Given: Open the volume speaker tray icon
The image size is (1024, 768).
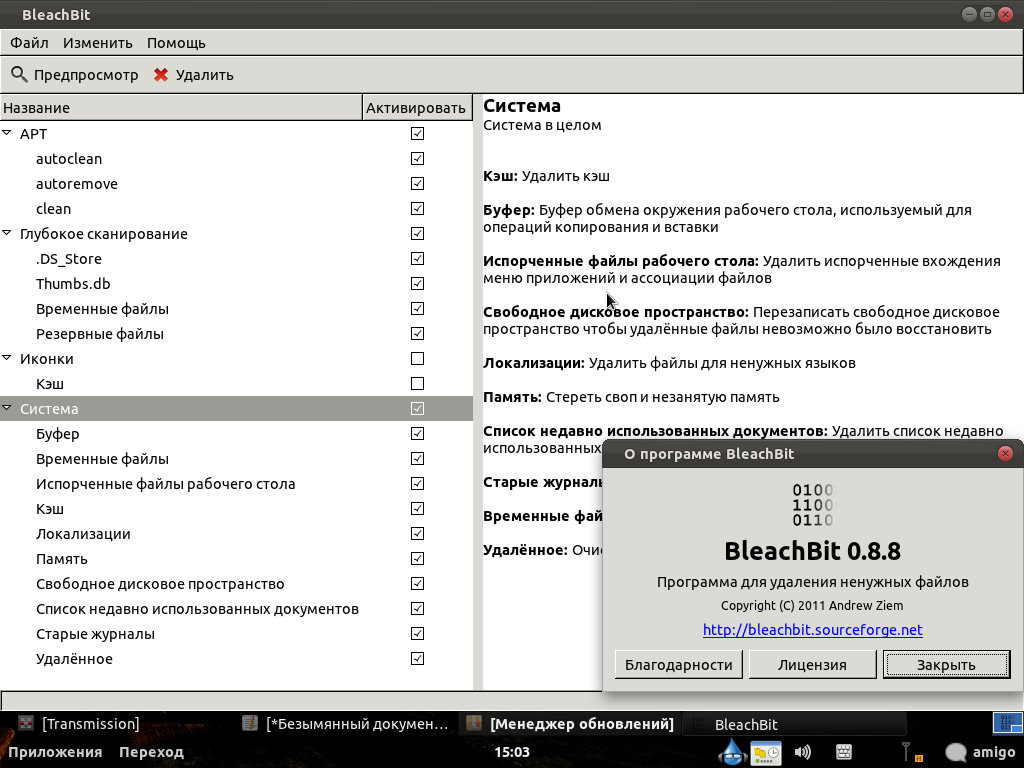Looking at the screenshot, I should pos(803,752).
